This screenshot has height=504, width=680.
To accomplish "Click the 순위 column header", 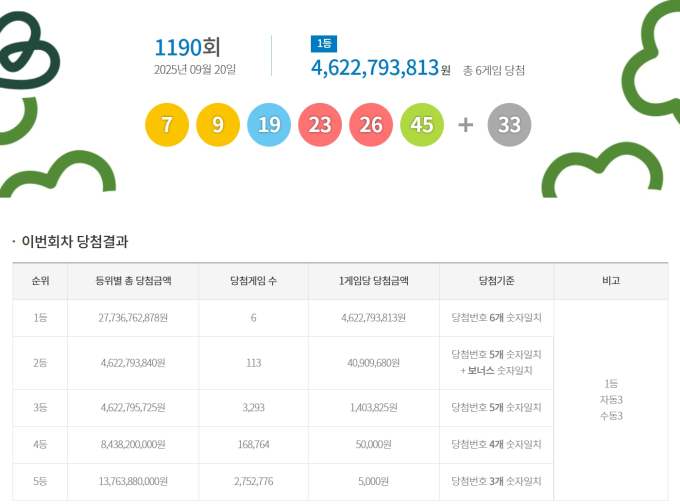I will pyautogui.click(x=40, y=281).
